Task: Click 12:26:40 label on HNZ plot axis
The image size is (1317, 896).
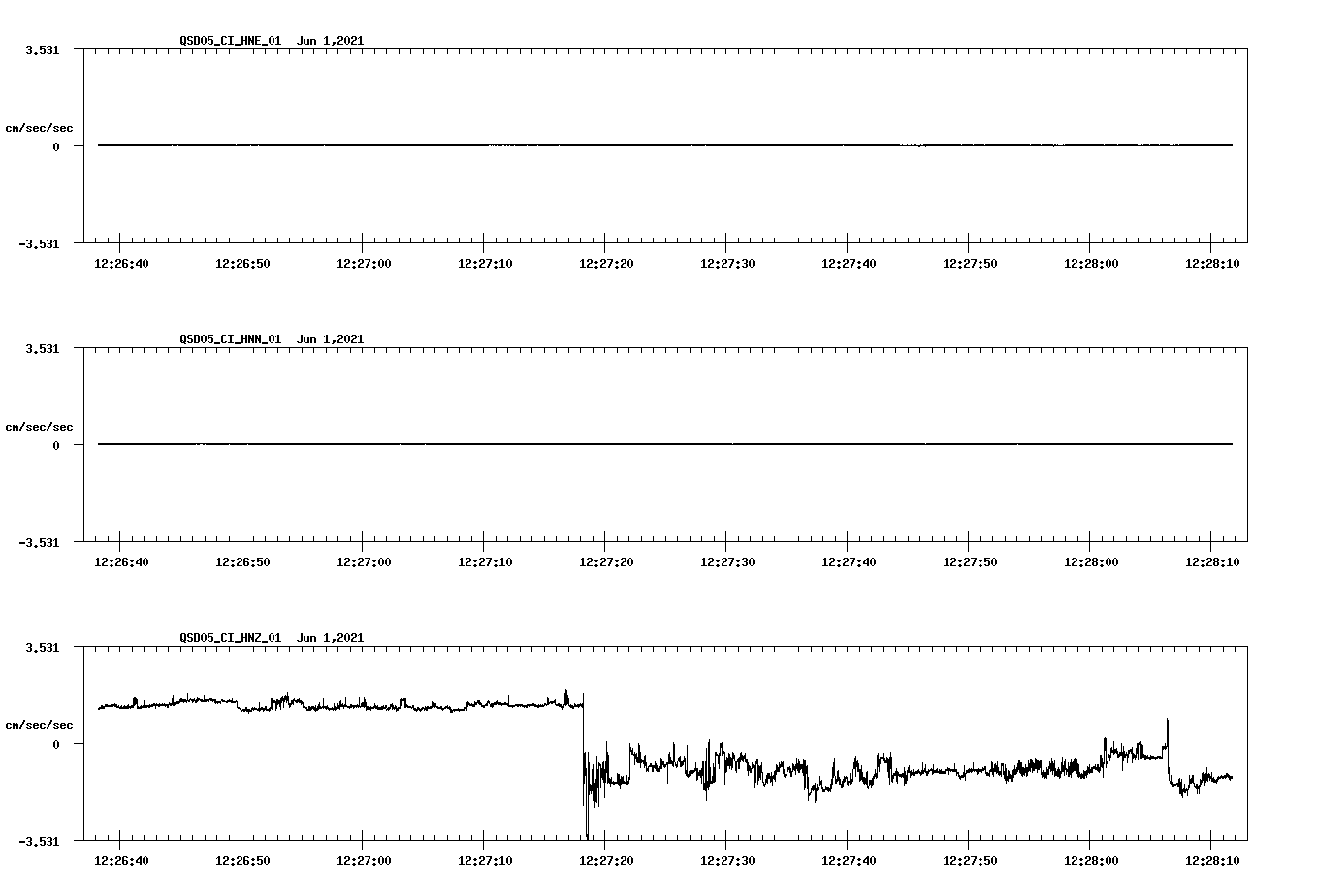Action: click(x=121, y=861)
